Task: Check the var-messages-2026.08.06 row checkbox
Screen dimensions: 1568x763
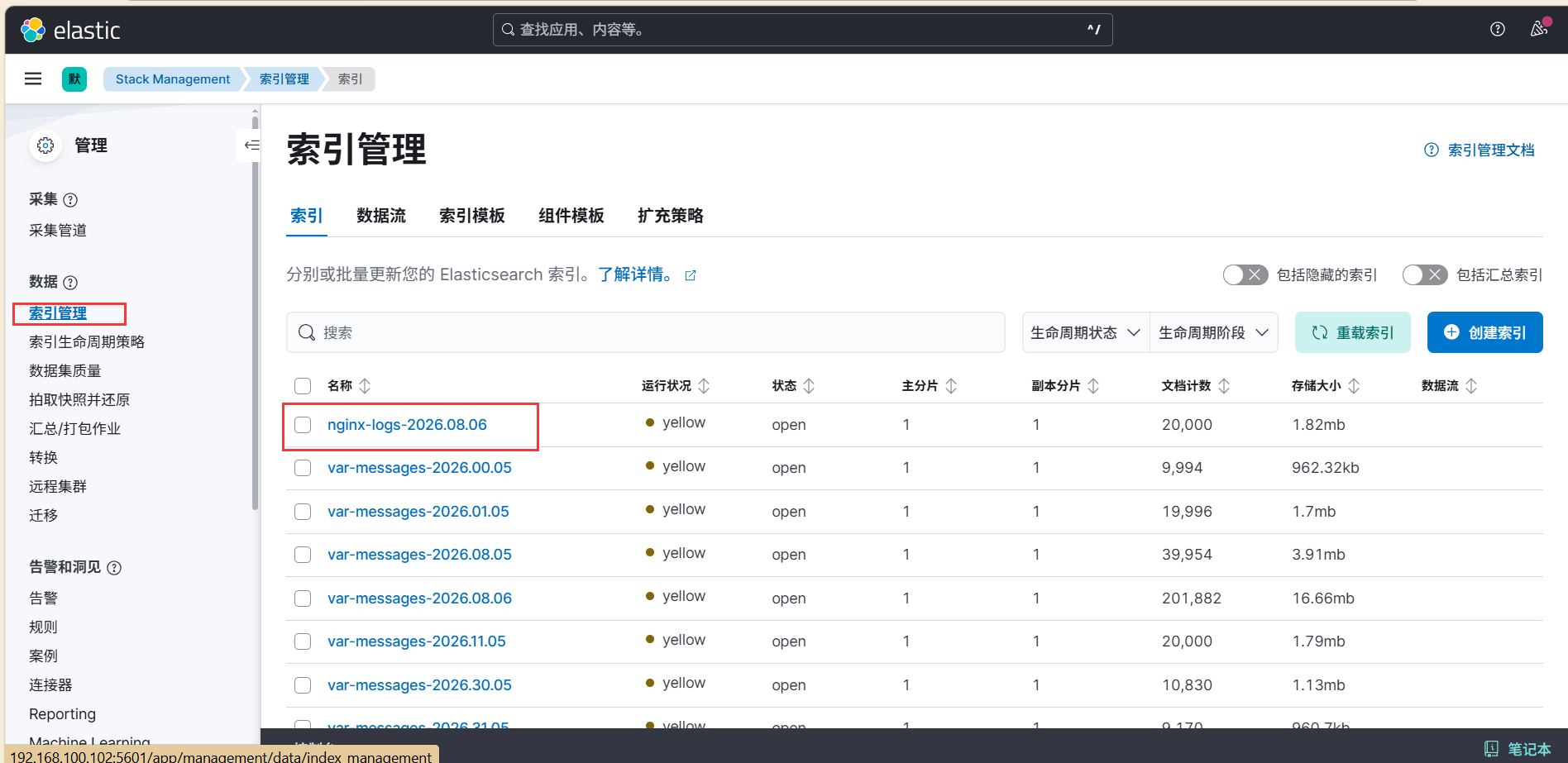Action: [303, 598]
